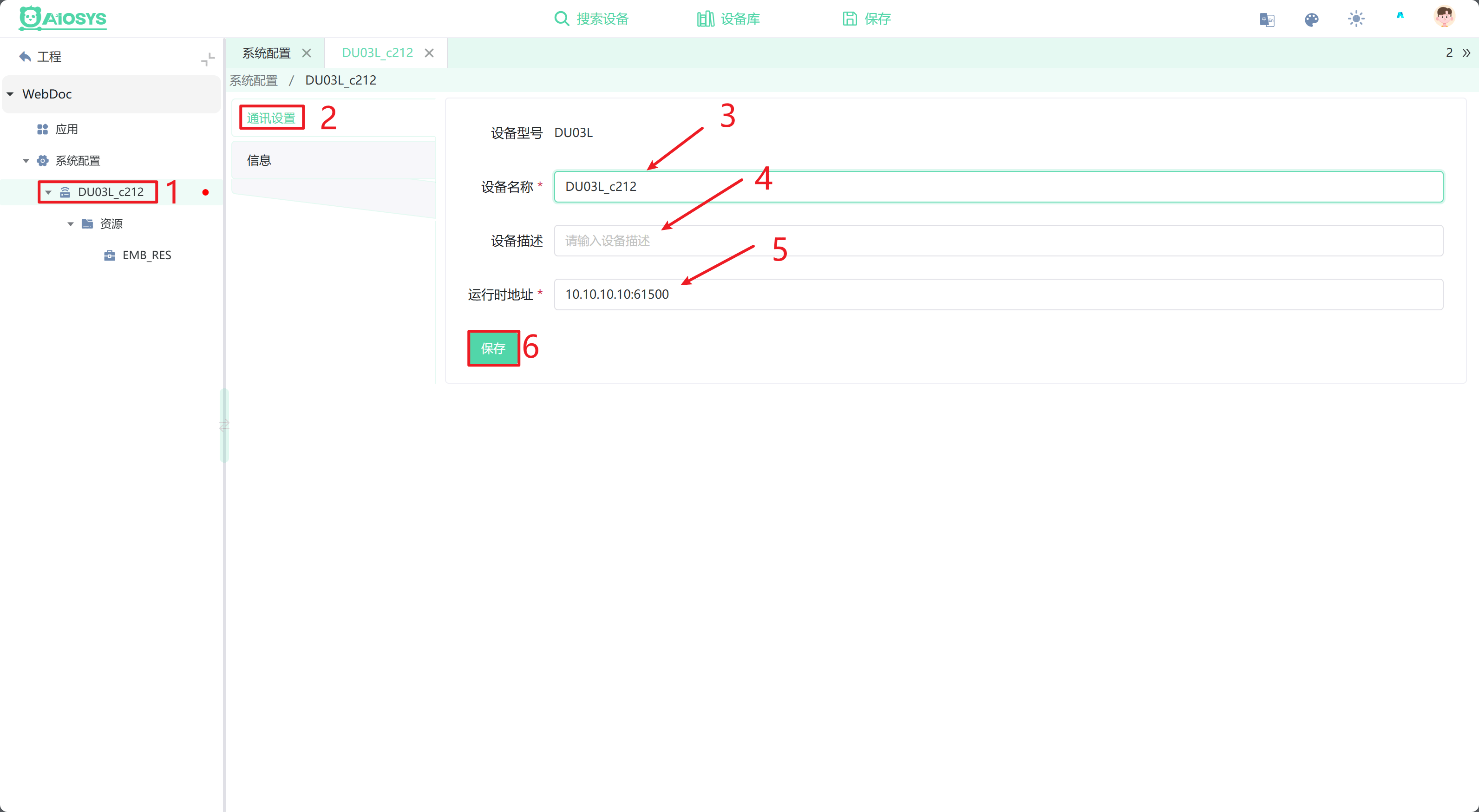Open the 搜索设备 search tool
1479x812 pixels.
coord(591,19)
